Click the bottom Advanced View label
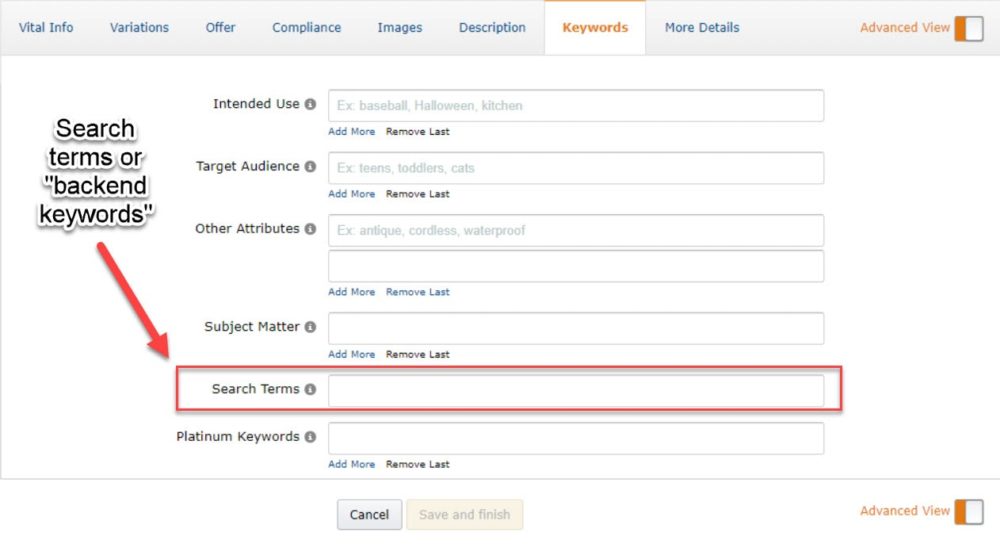1000x548 pixels. click(904, 511)
